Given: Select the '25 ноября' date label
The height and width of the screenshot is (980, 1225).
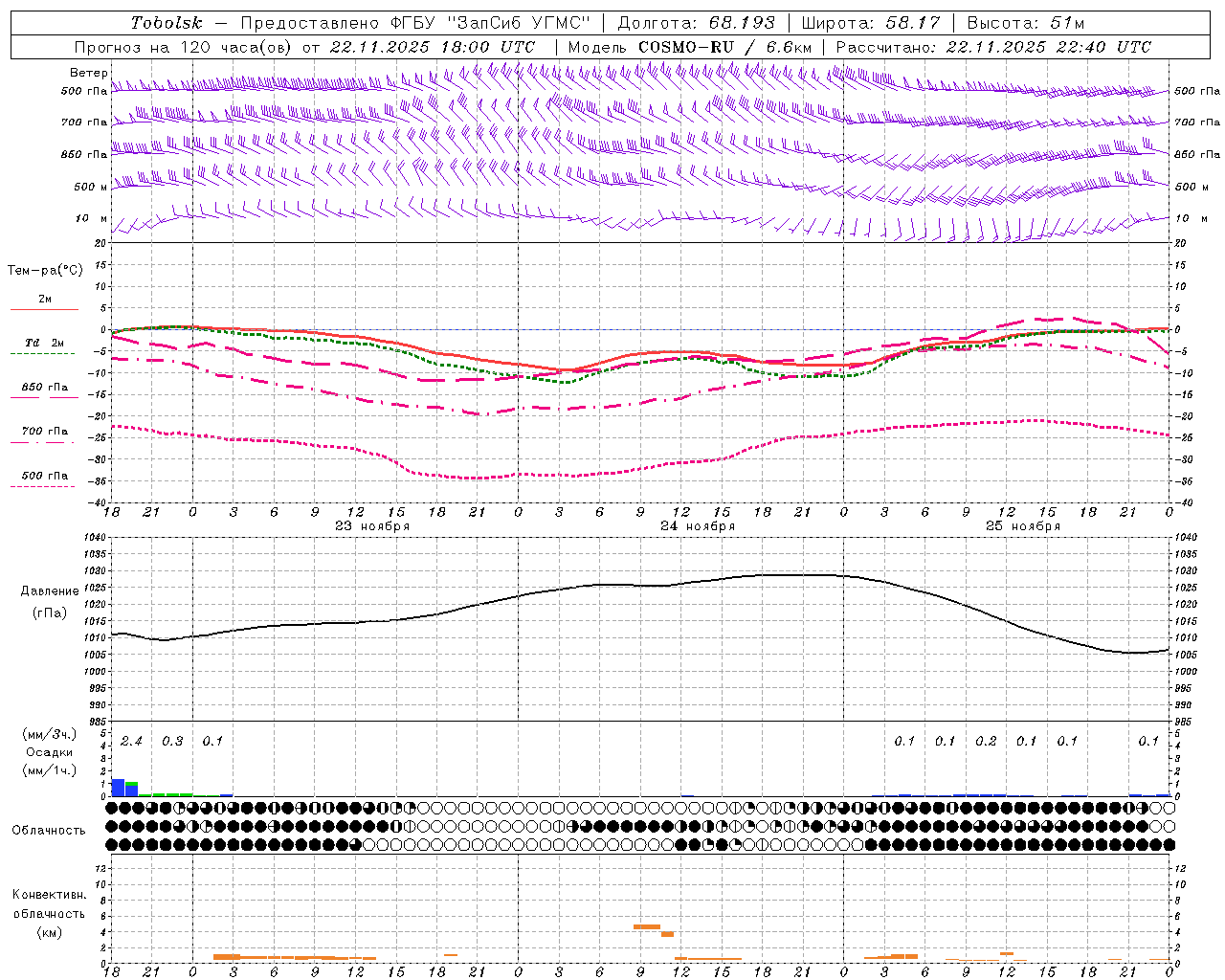Looking at the screenshot, I should coord(1023,526).
